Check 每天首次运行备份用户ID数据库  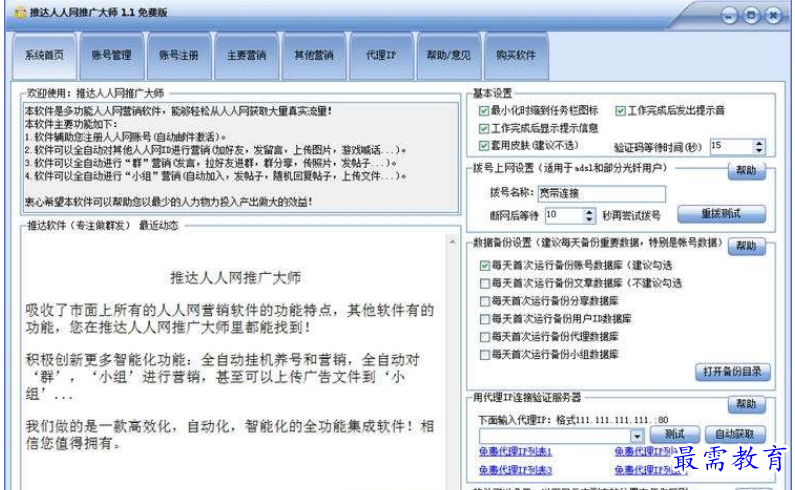pos(485,319)
